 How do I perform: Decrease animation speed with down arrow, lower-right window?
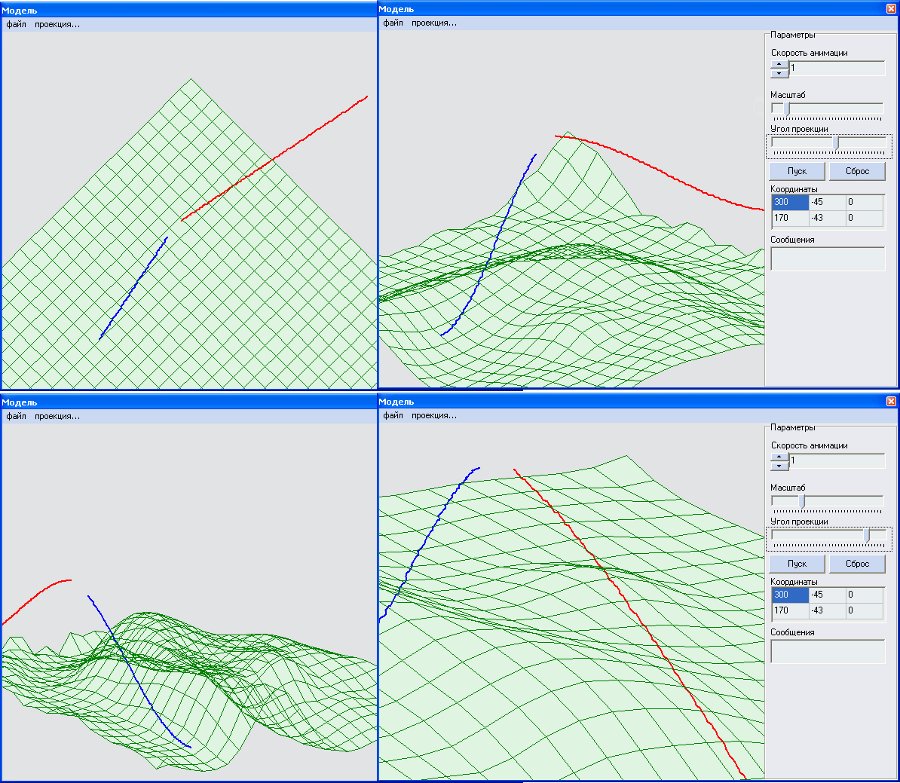click(x=779, y=466)
